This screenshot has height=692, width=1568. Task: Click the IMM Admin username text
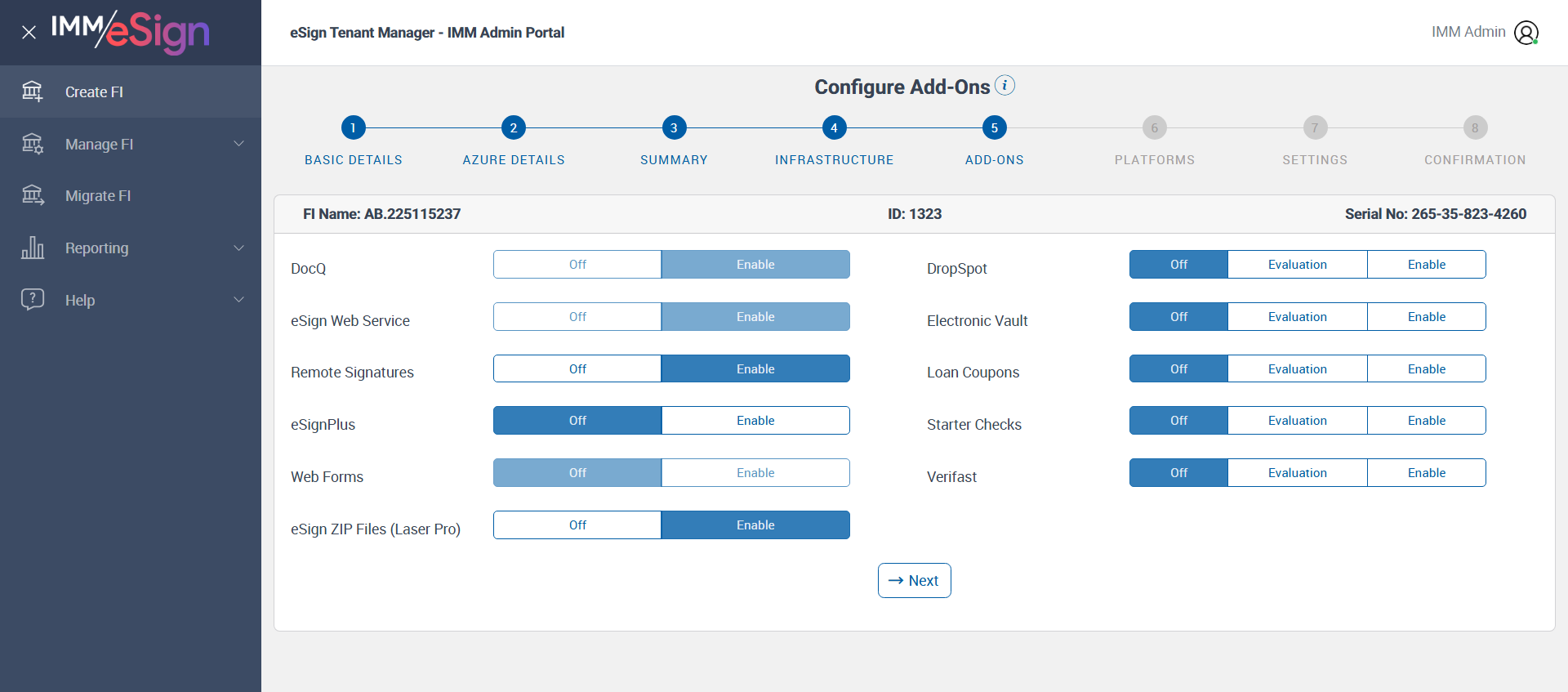(x=1468, y=32)
